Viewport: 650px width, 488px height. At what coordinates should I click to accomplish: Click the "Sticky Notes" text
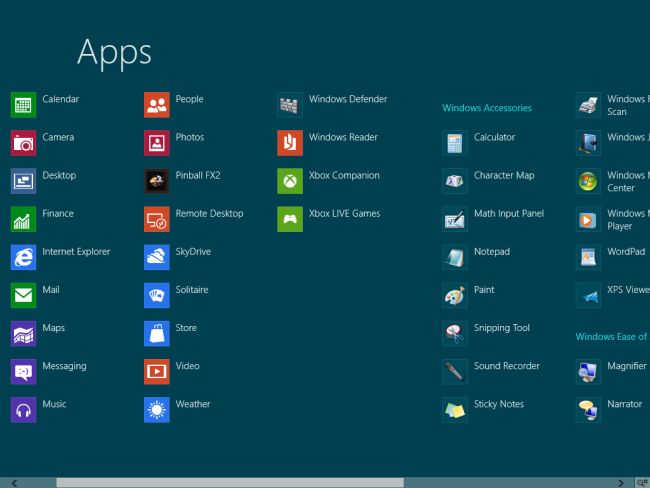tap(499, 404)
